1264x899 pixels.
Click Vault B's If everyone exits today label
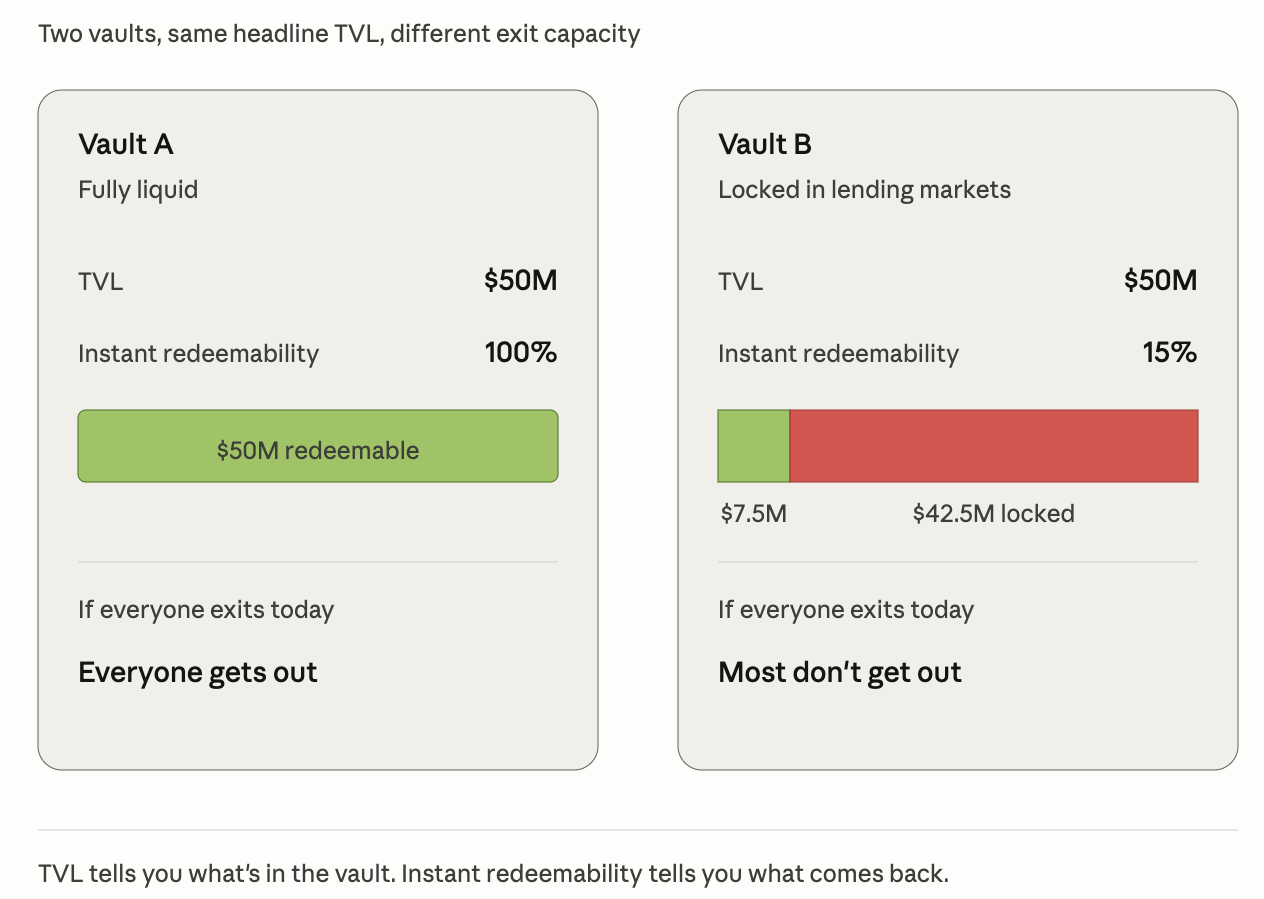click(846, 610)
